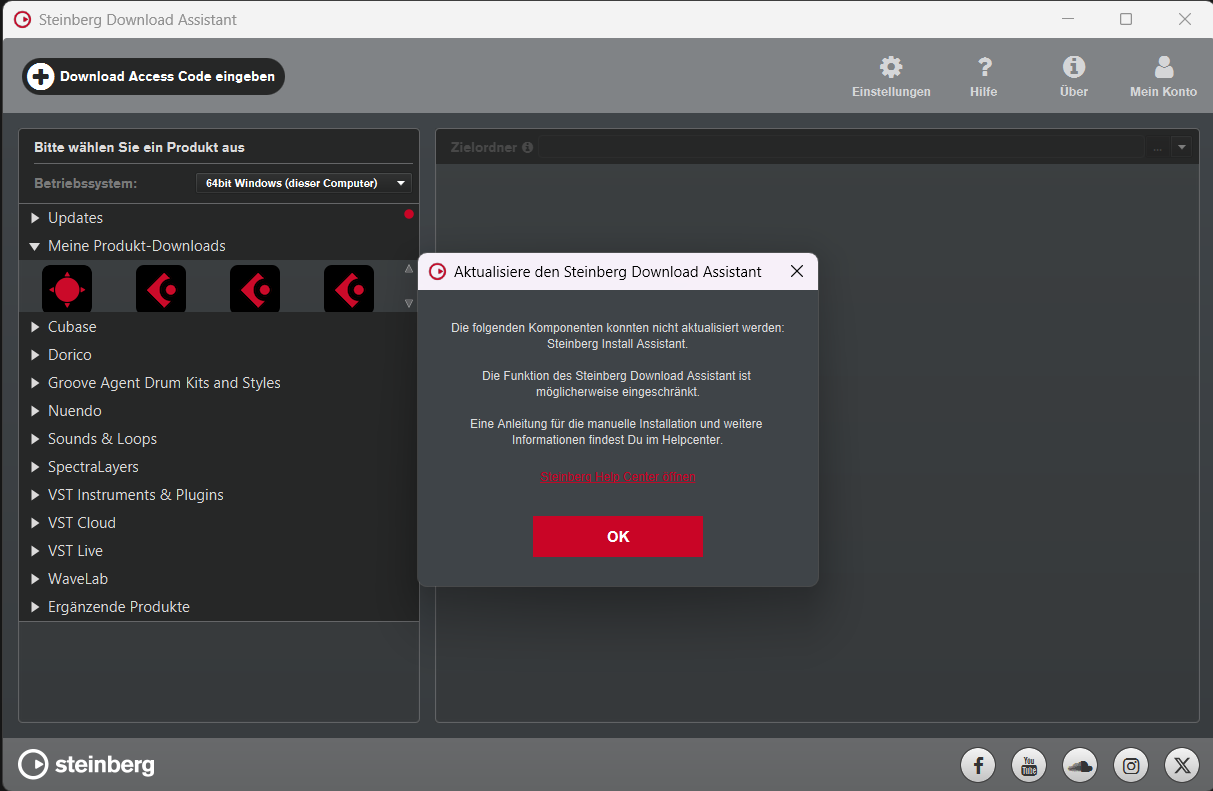Open the Betriebssystem dropdown
The width and height of the screenshot is (1213, 791).
tap(304, 183)
